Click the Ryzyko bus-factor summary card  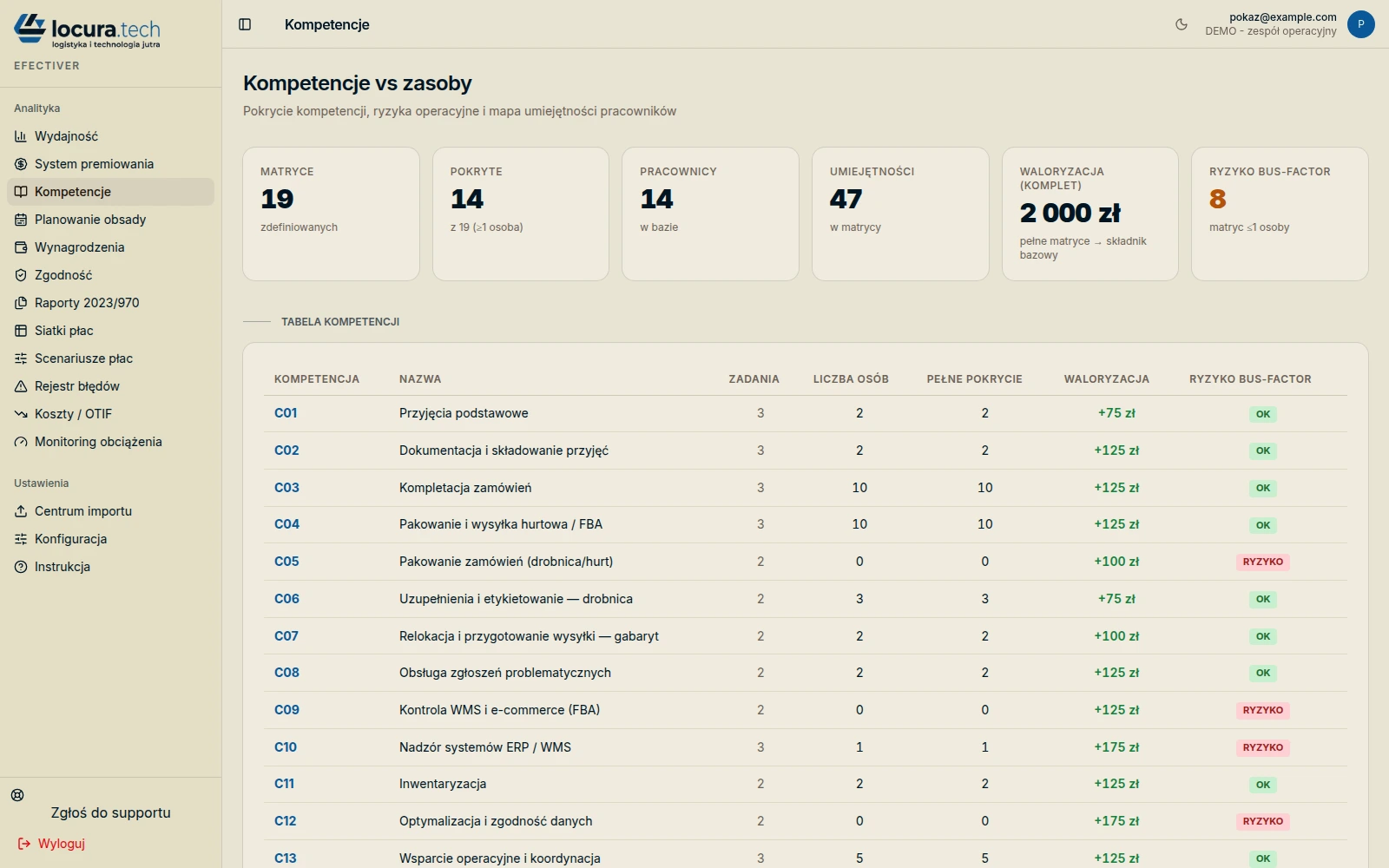[x=1280, y=214]
